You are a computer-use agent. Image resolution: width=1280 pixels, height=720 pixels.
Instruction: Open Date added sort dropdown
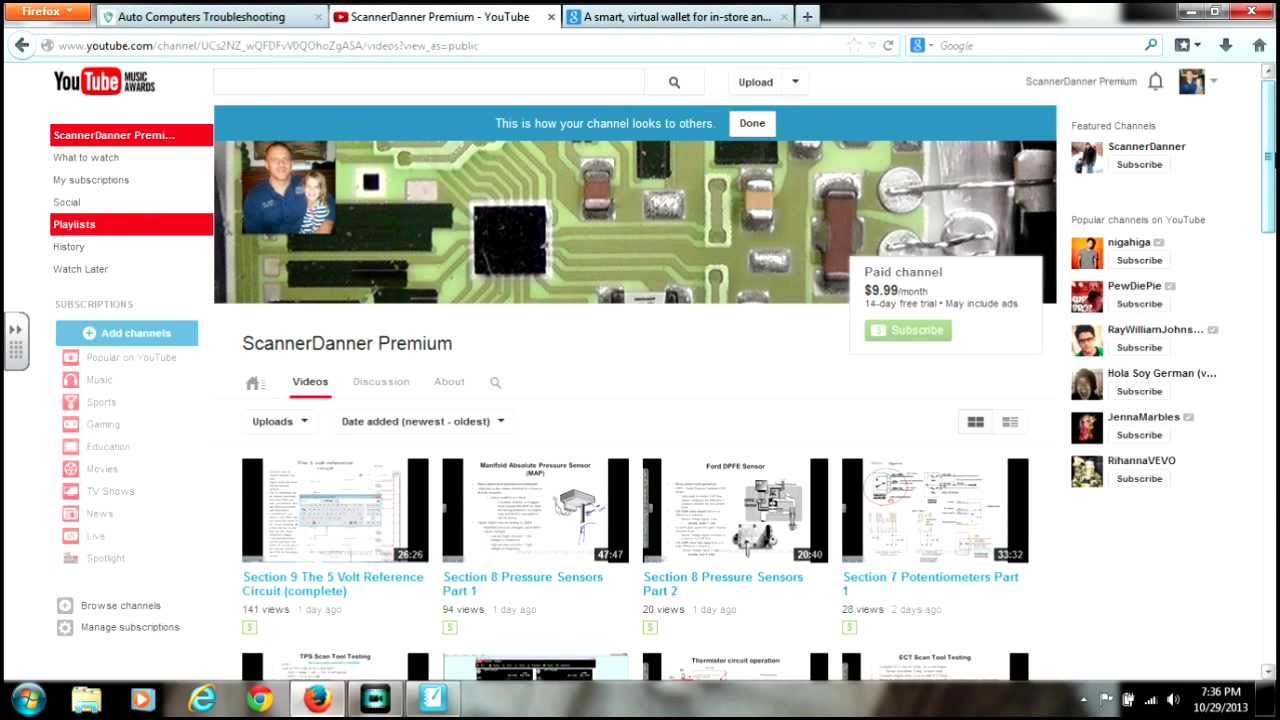[x=423, y=421]
